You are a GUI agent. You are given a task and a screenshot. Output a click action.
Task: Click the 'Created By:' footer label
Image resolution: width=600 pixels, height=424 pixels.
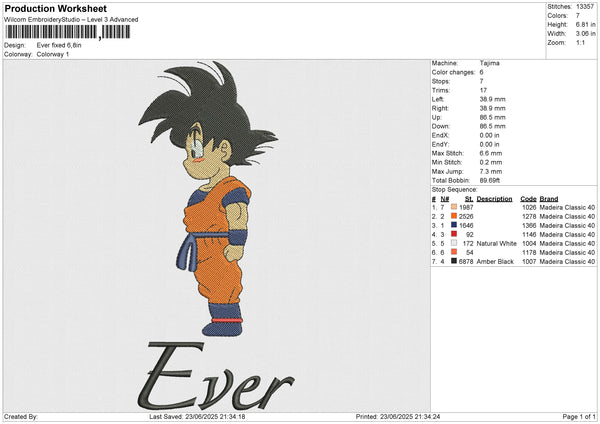tap(21, 416)
